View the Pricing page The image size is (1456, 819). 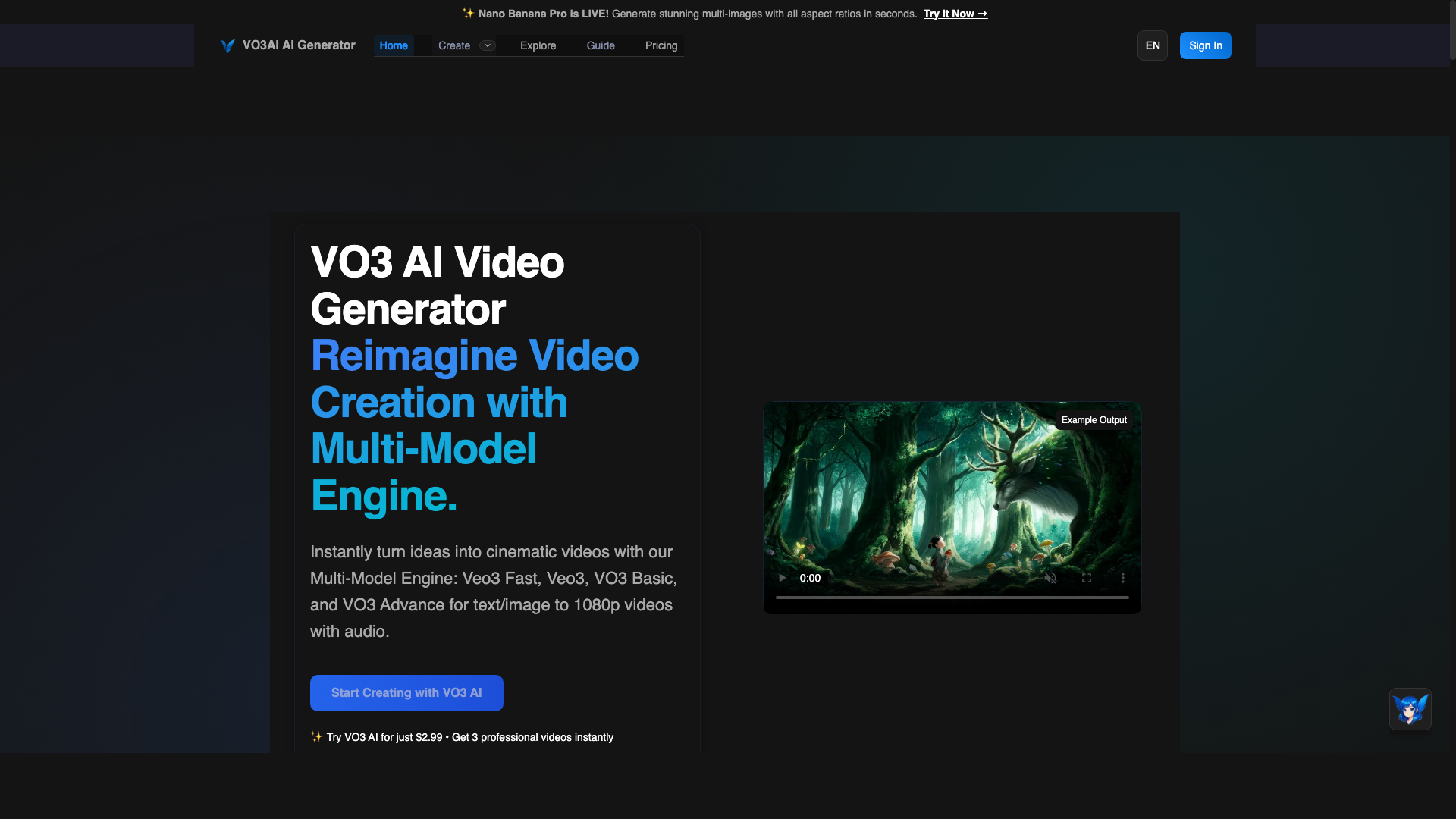tap(661, 45)
